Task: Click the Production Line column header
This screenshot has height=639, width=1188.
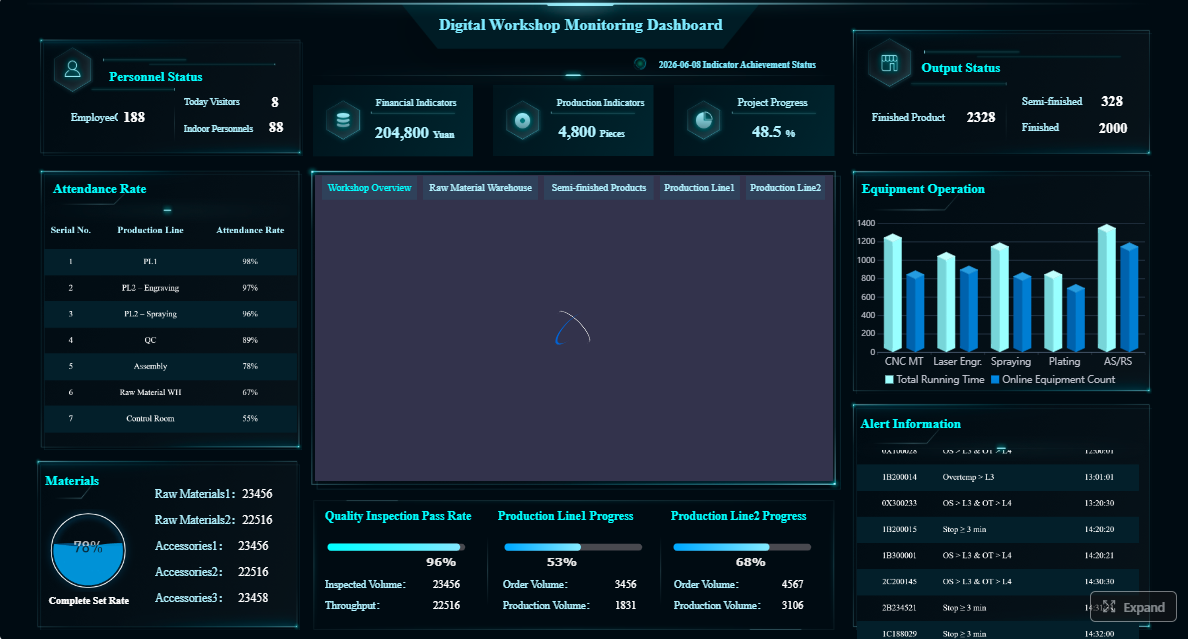Action: [150, 230]
